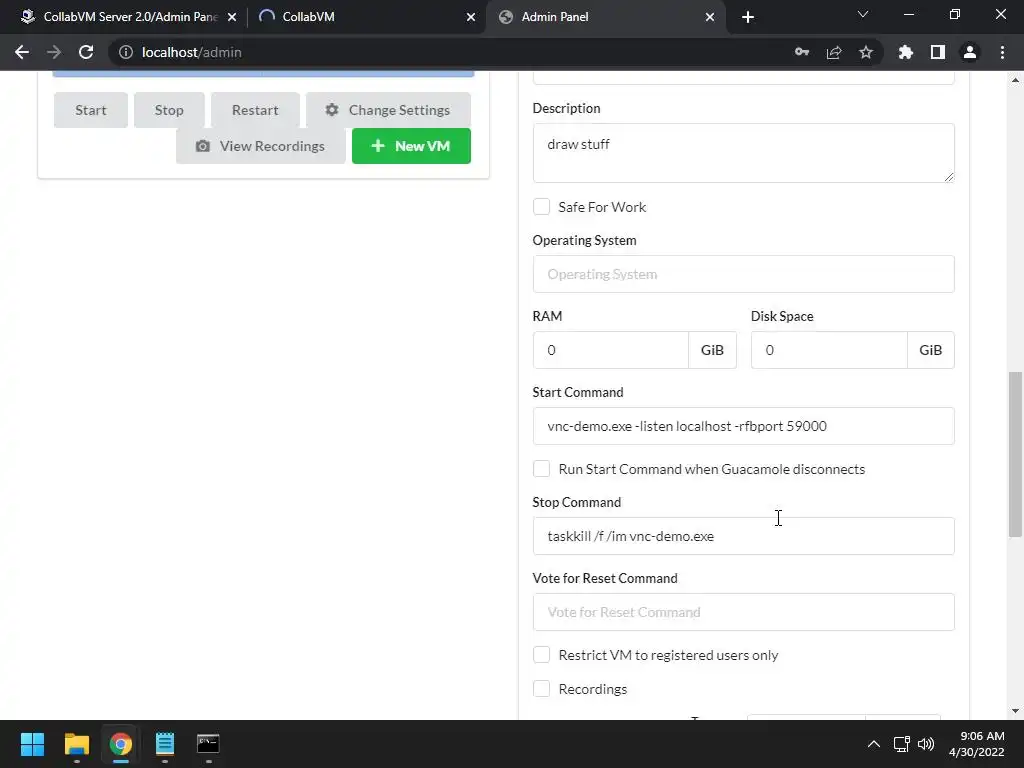Open the network tray icon

[x=902, y=744]
